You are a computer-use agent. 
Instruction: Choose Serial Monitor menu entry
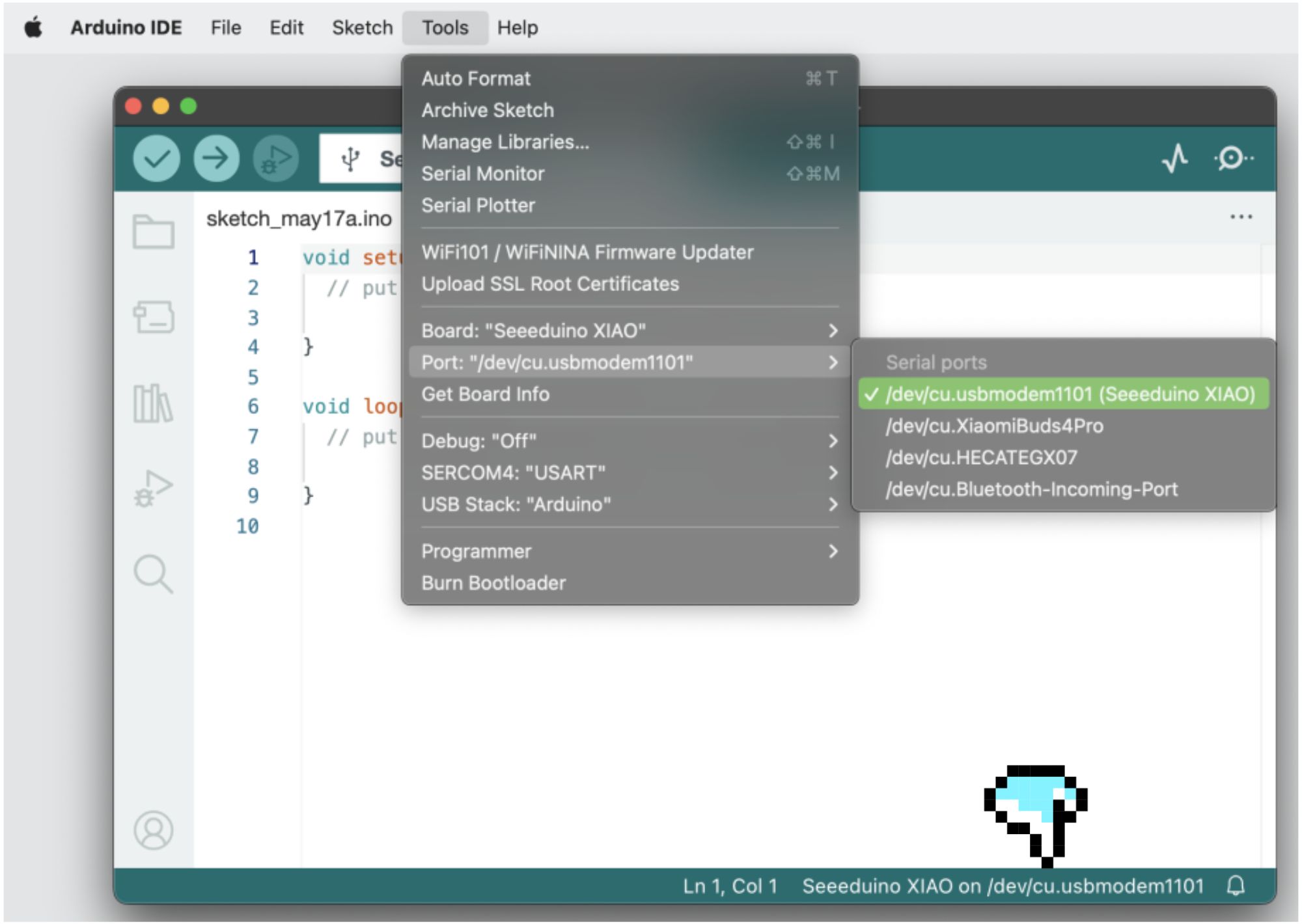(630, 174)
